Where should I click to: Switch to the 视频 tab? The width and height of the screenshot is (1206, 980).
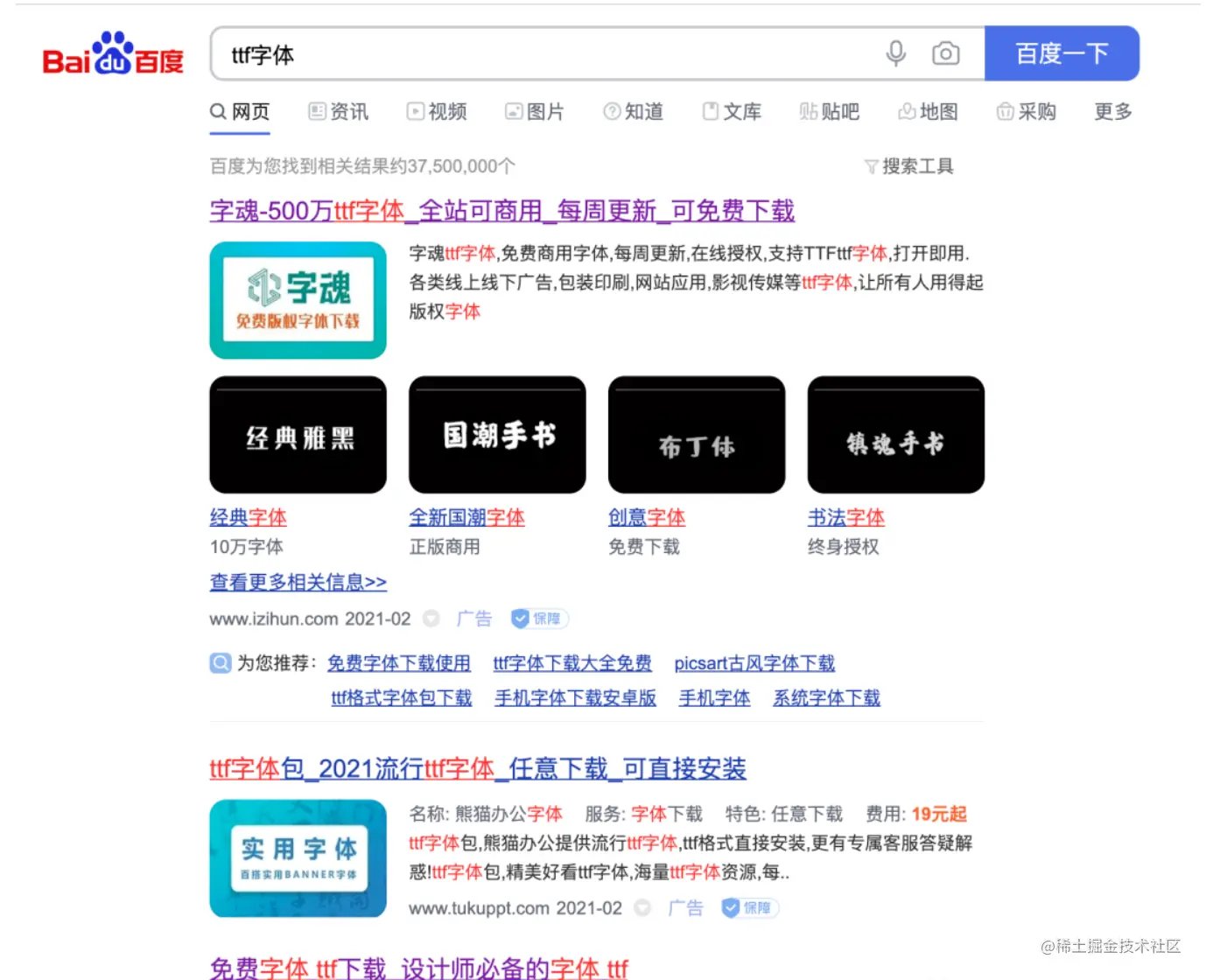[437, 112]
